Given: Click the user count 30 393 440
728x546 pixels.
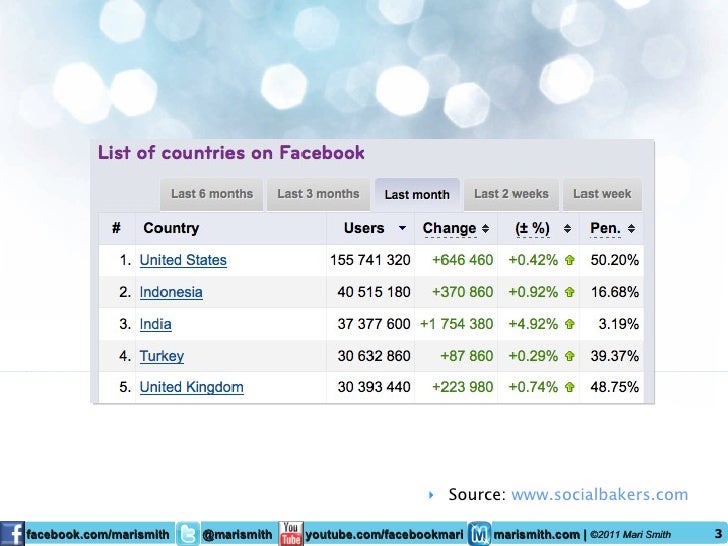Looking at the screenshot, I should [x=374, y=387].
